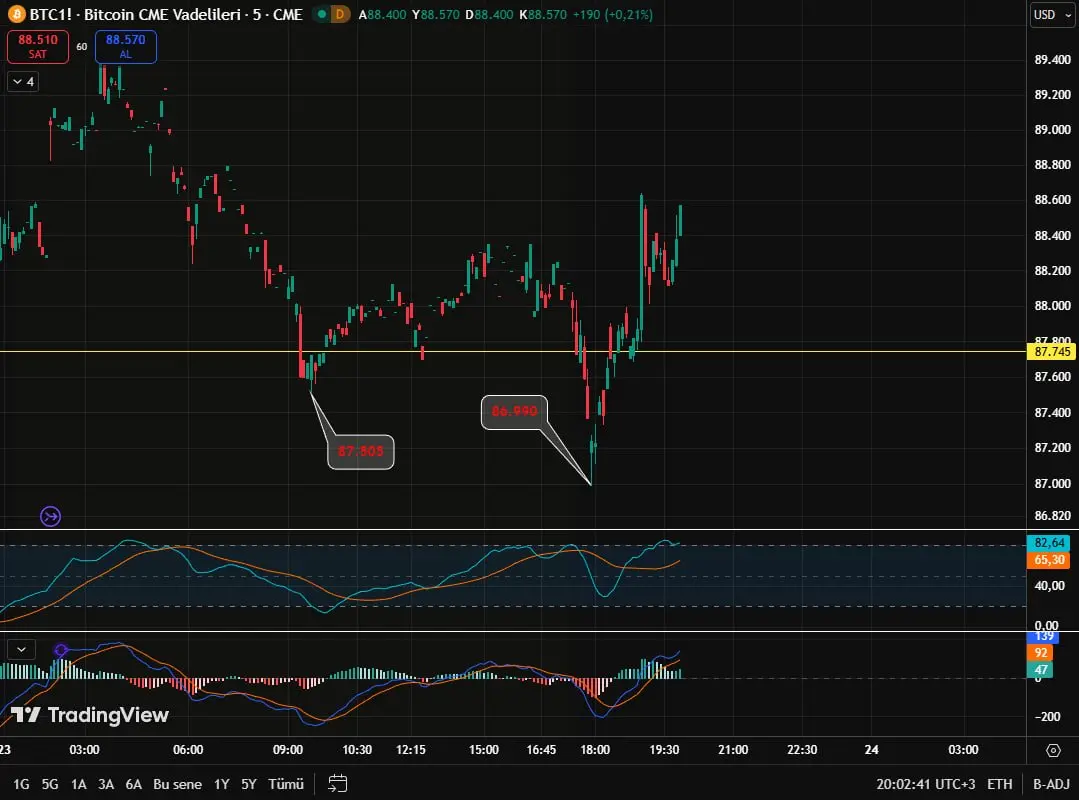
Task: Click the purple scroll-to-latest-bar icon
Action: 51,516
